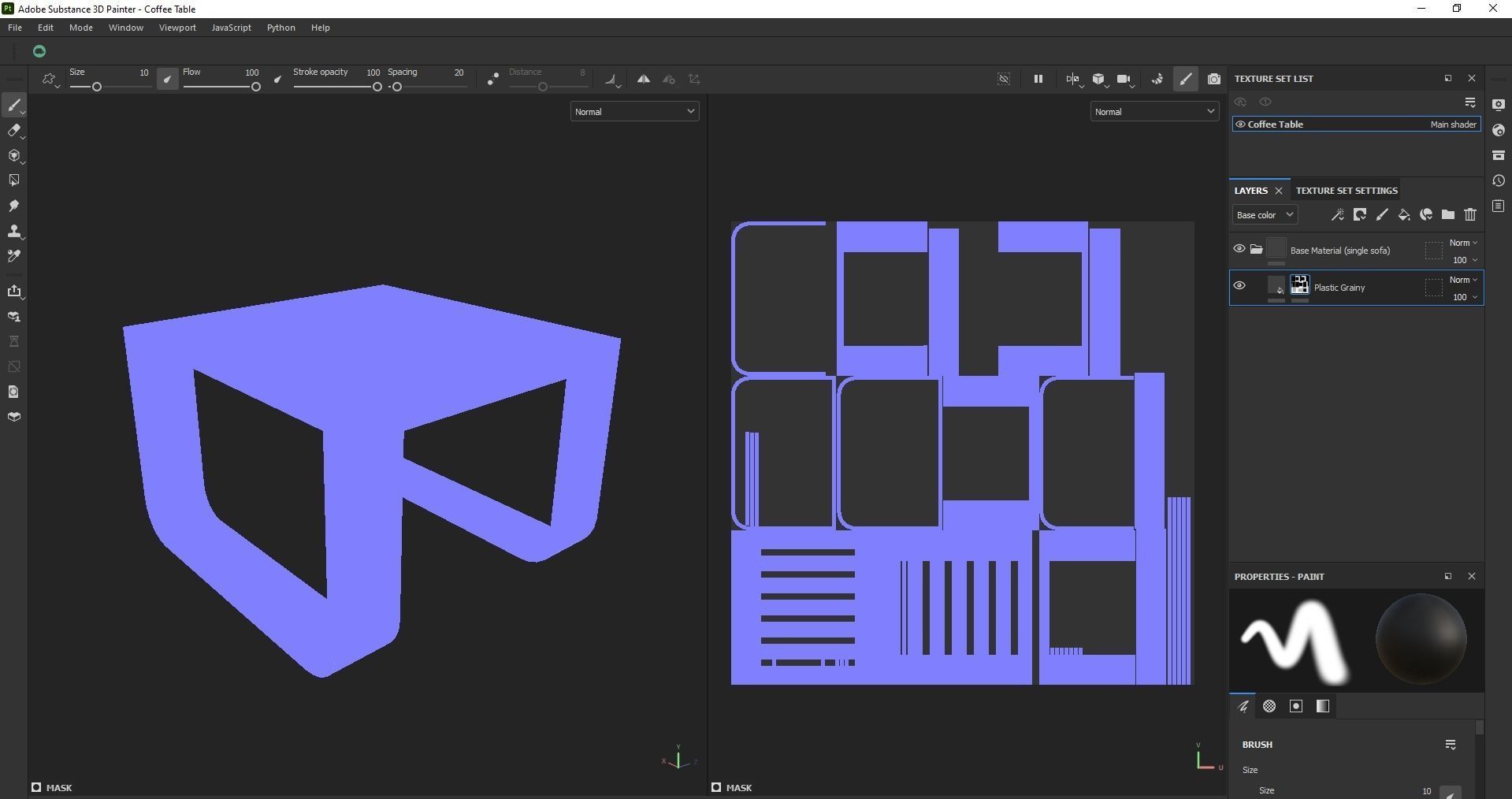
Task: Toggle size pen pressure button in toolbar
Action: (x=167, y=79)
